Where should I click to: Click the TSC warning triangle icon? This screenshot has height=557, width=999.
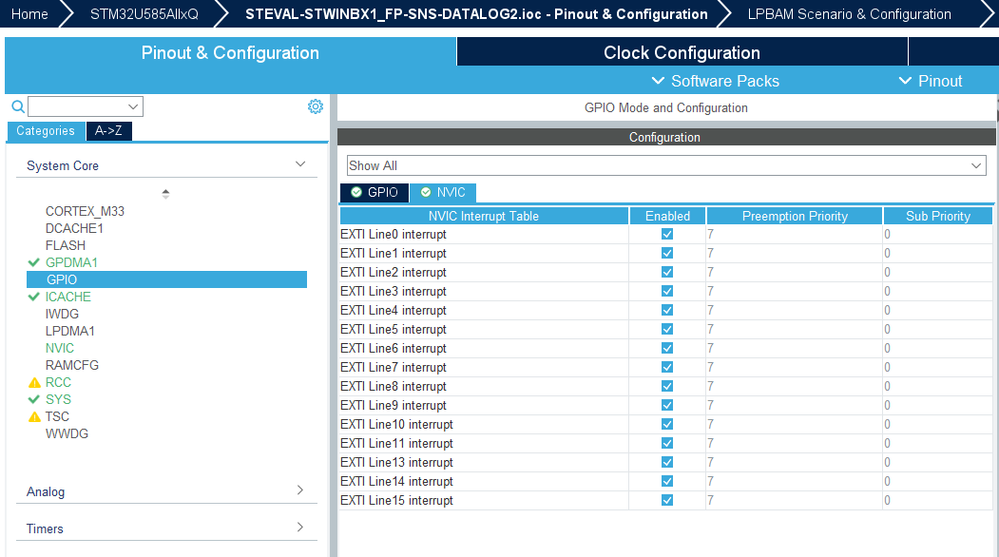tap(34, 417)
